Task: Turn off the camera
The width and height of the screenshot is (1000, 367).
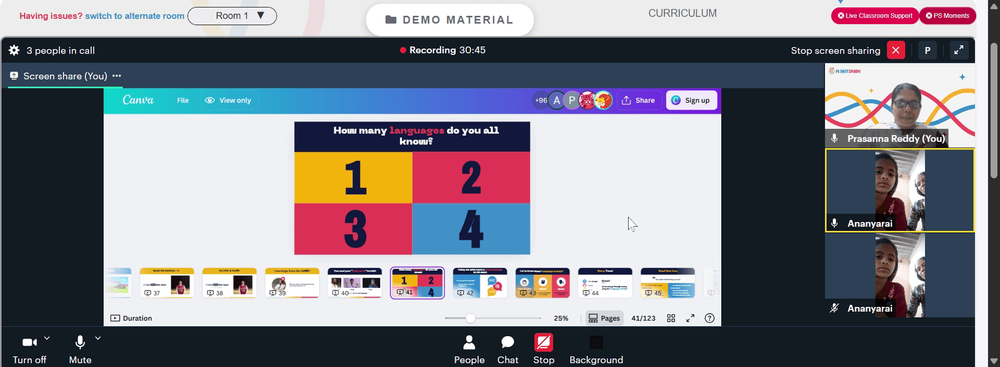Action: pos(29,349)
